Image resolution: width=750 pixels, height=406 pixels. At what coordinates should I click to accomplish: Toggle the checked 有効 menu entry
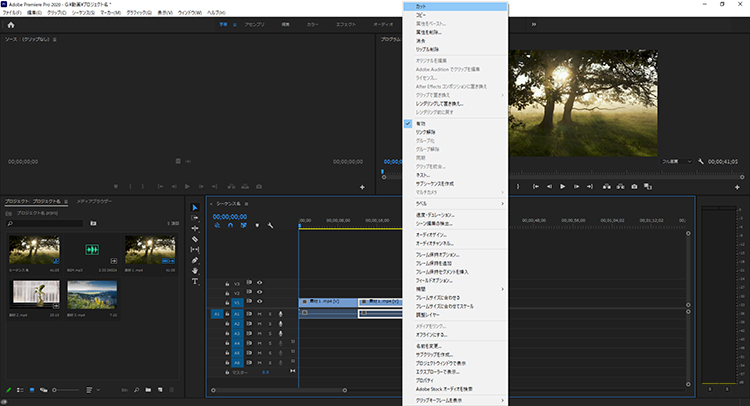pyautogui.click(x=455, y=123)
